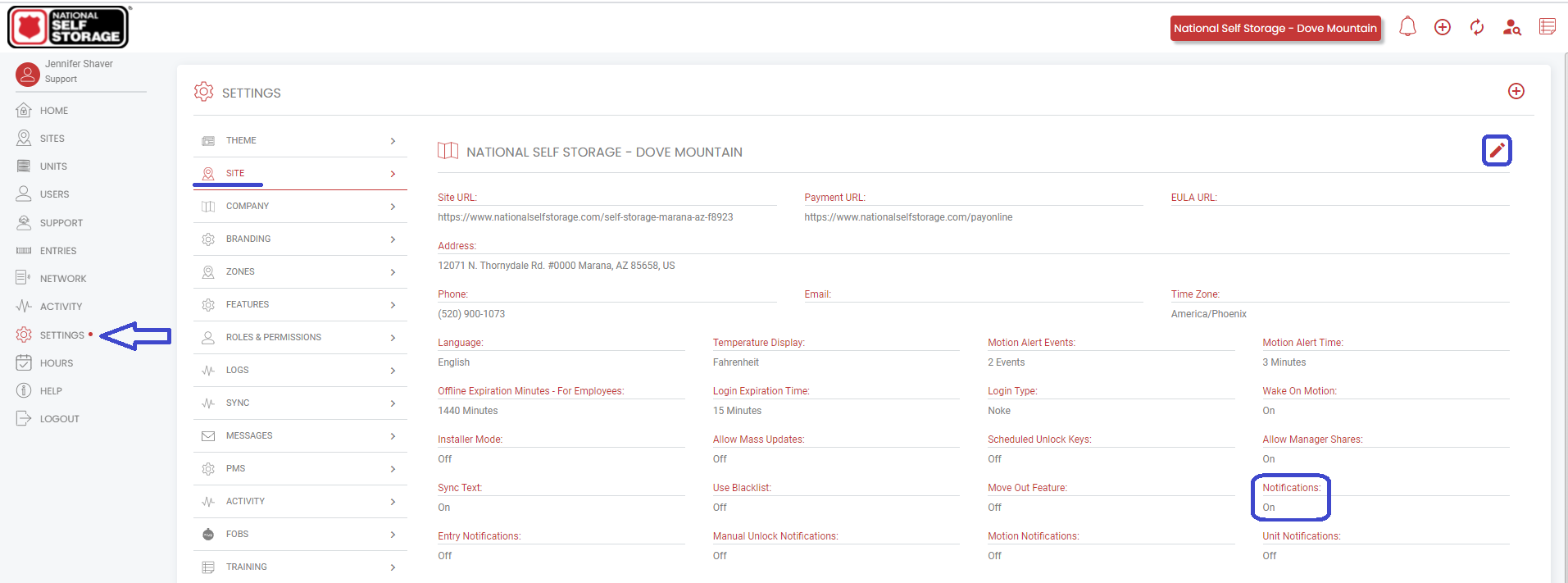This screenshot has width=1568, height=583.
Task: Expand the Site settings chevron
Action: tap(393, 174)
